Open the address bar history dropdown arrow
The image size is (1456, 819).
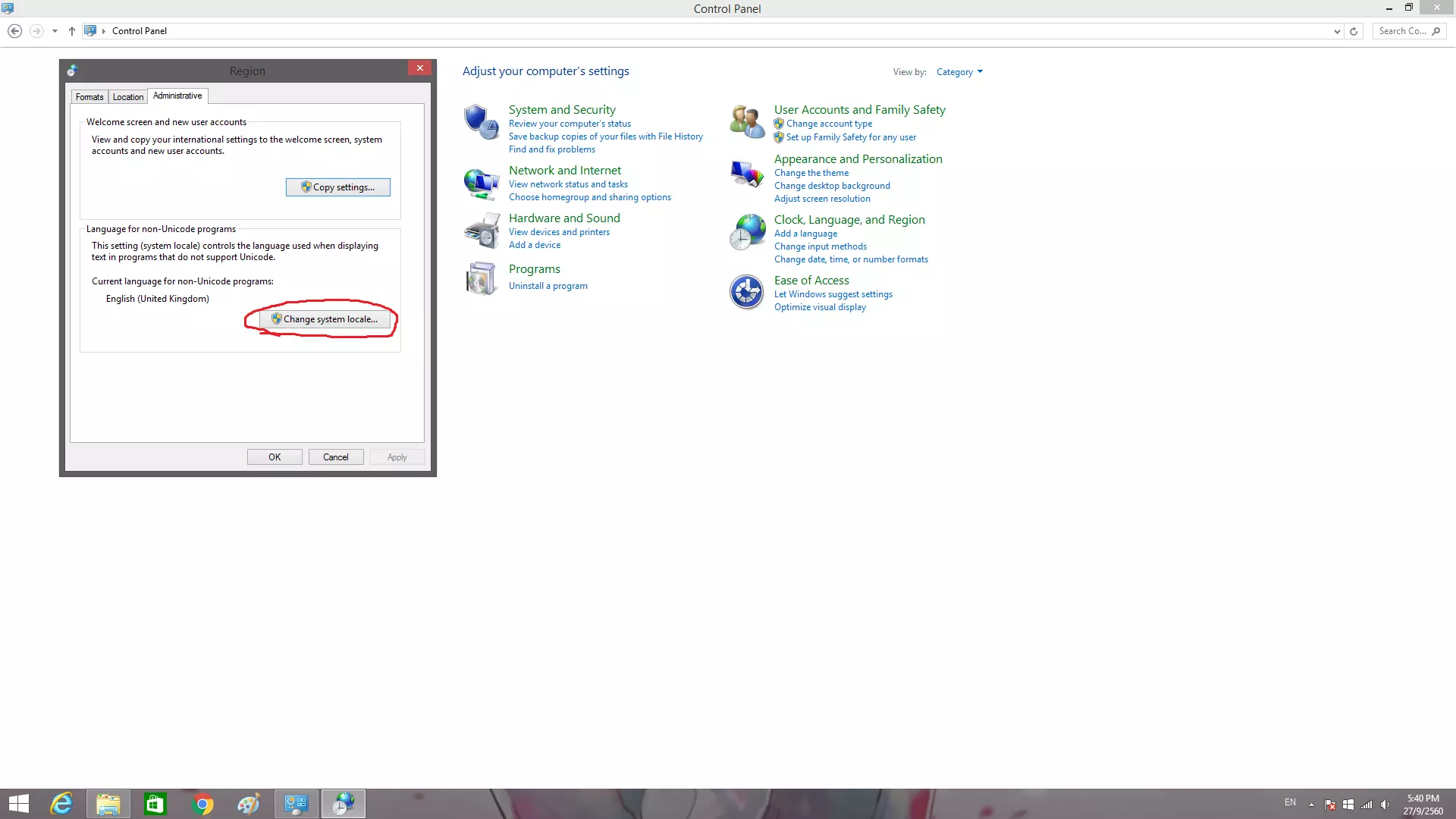pos(1337,31)
